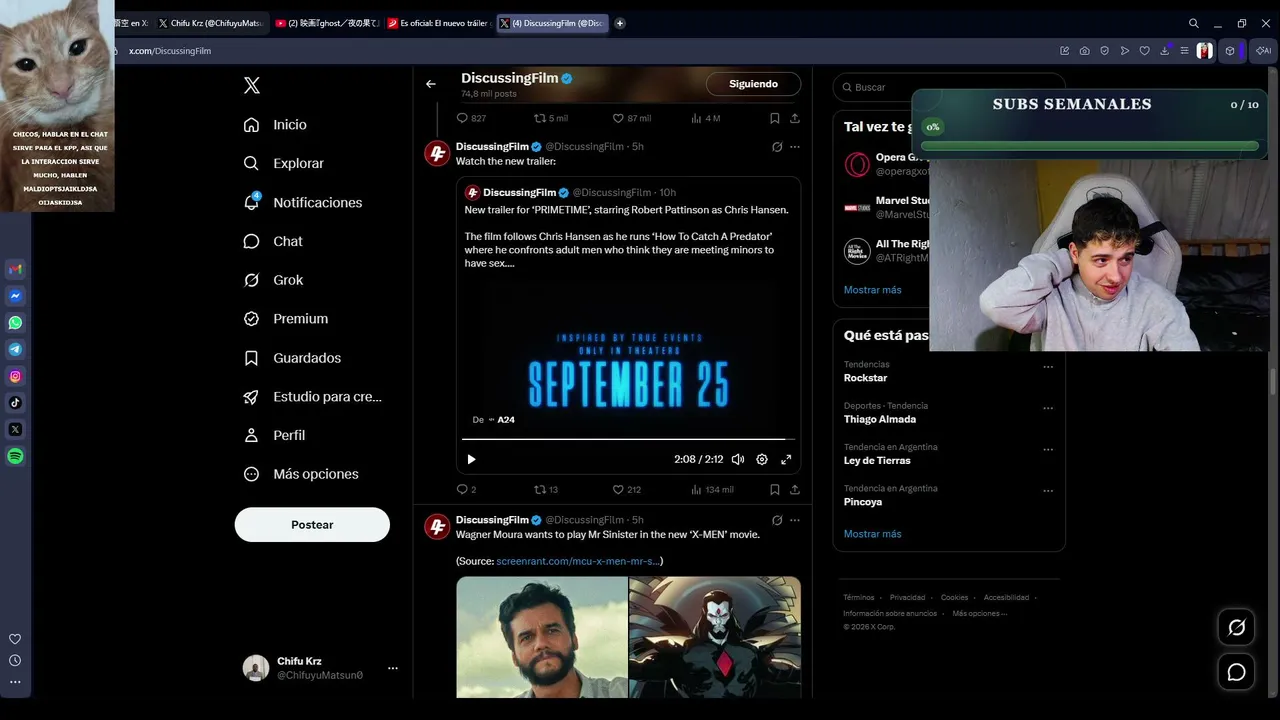The image size is (1280, 720).
Task: Click the X logo above Inicio
Action: (252, 86)
